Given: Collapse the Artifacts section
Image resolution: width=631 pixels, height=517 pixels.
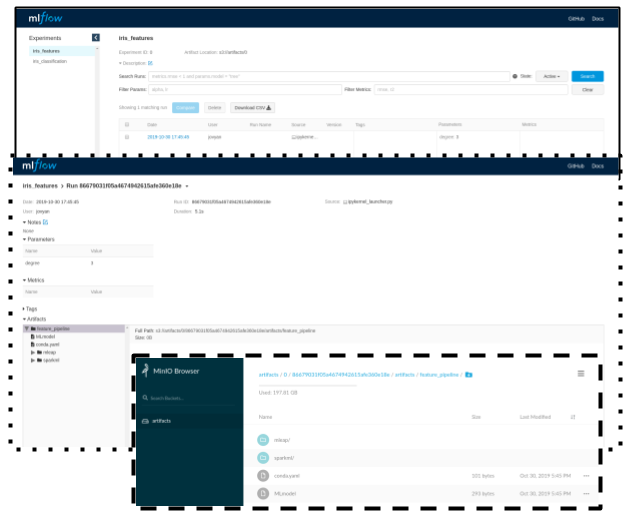Looking at the screenshot, I should [24, 319].
